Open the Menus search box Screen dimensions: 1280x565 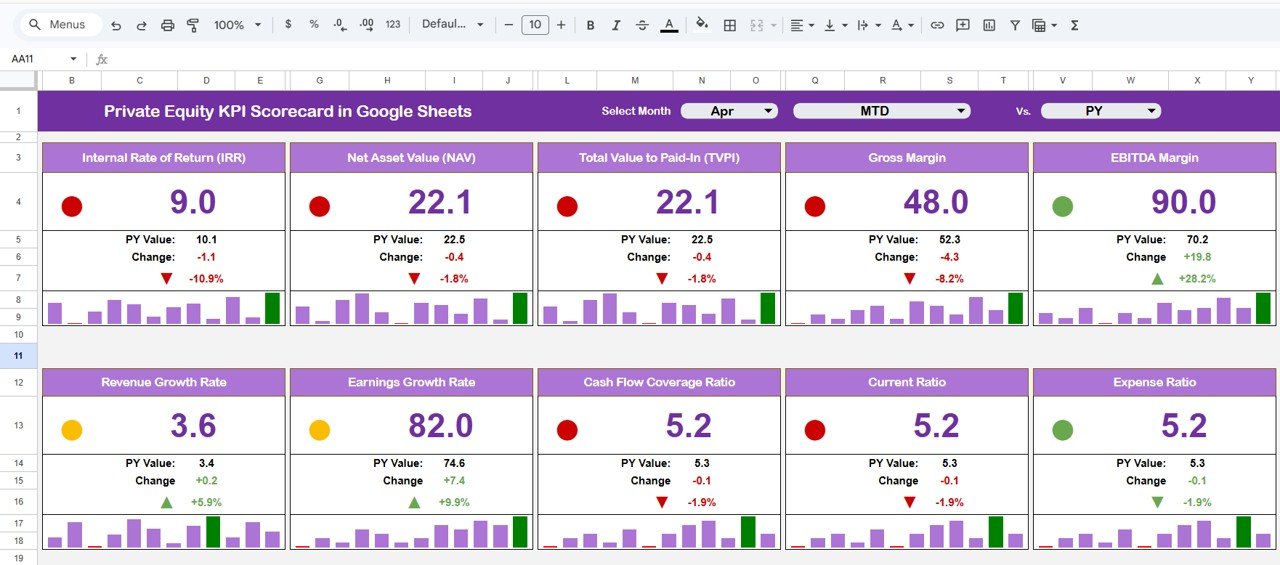(x=60, y=25)
